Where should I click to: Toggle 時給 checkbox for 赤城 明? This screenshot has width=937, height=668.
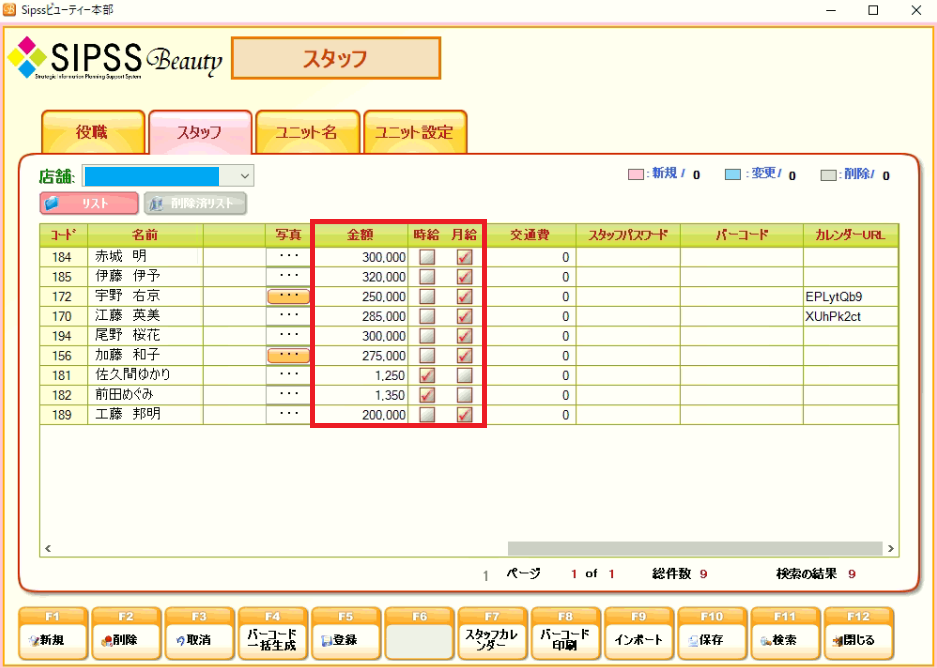click(x=427, y=257)
